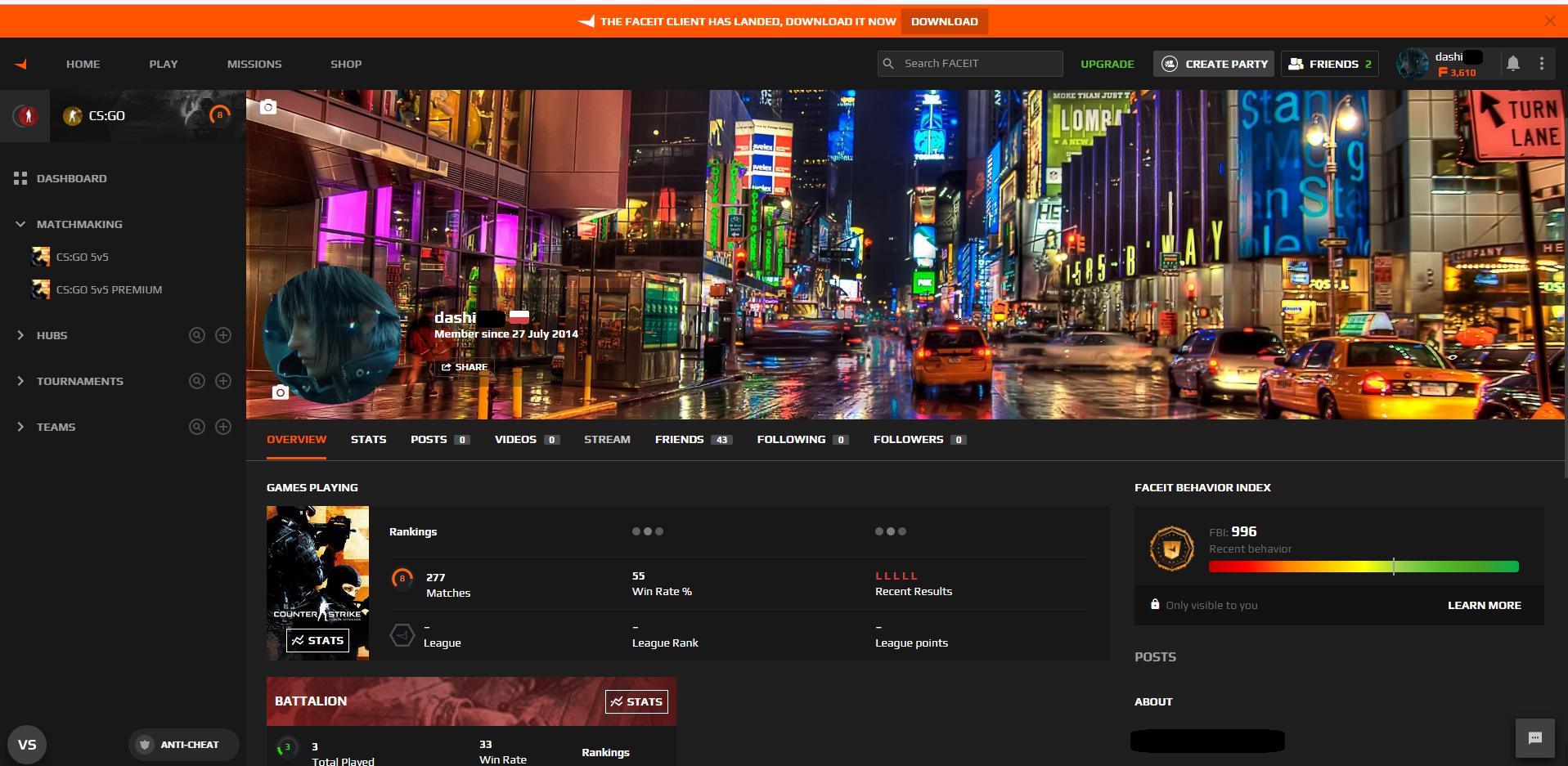Click the League shield icon
Screen dimensions: 1568x766
(402, 635)
